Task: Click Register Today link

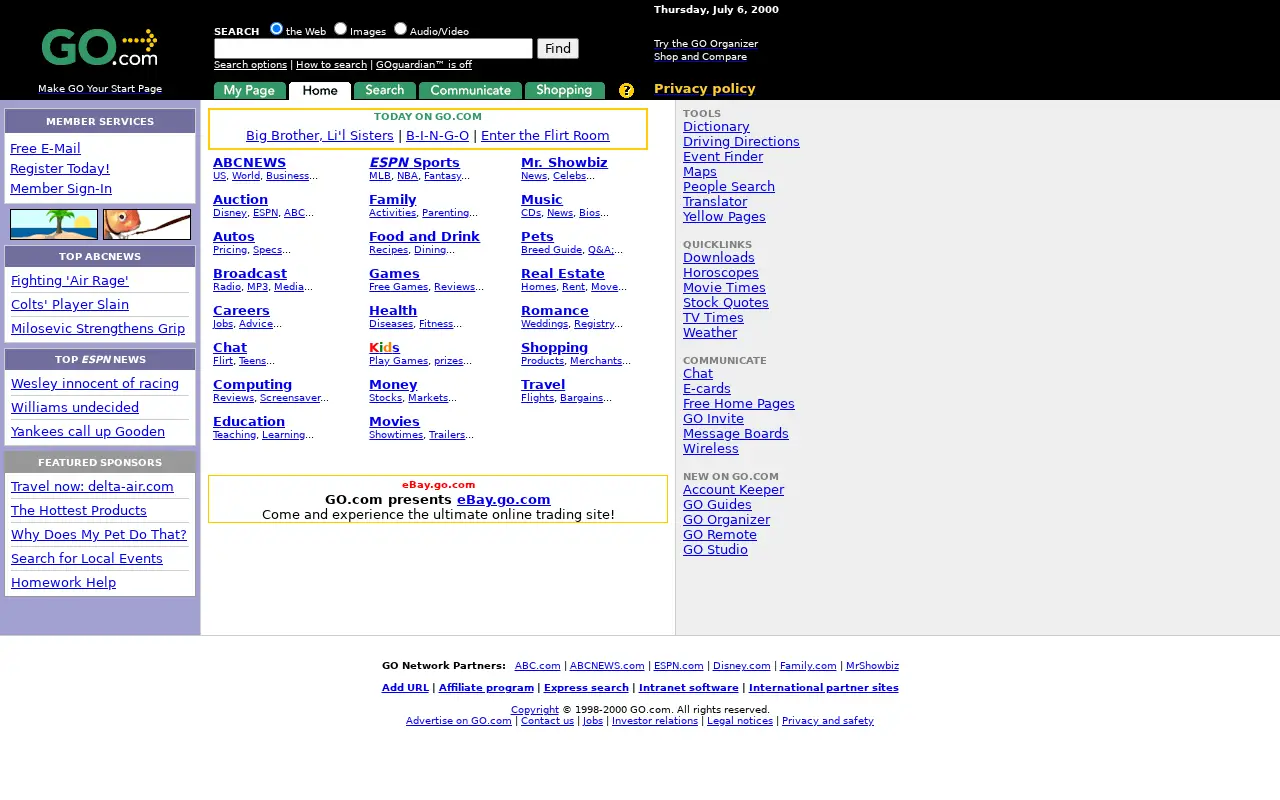Action: (60, 168)
